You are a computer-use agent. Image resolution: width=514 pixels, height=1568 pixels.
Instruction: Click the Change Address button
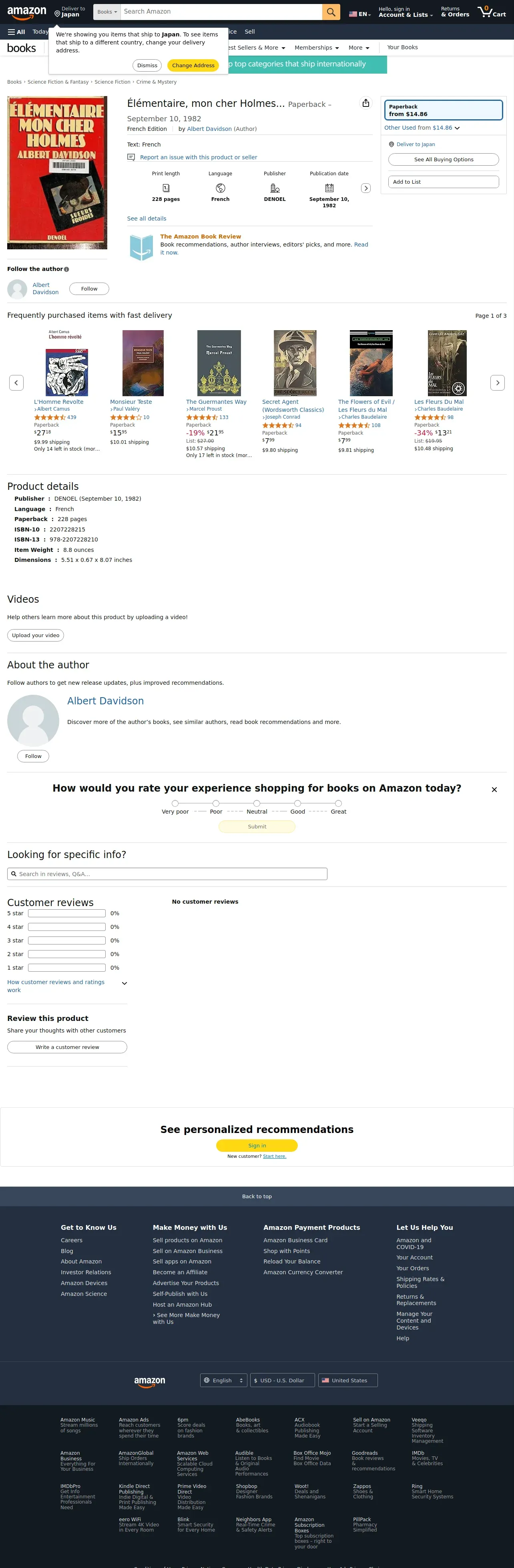[193, 65]
